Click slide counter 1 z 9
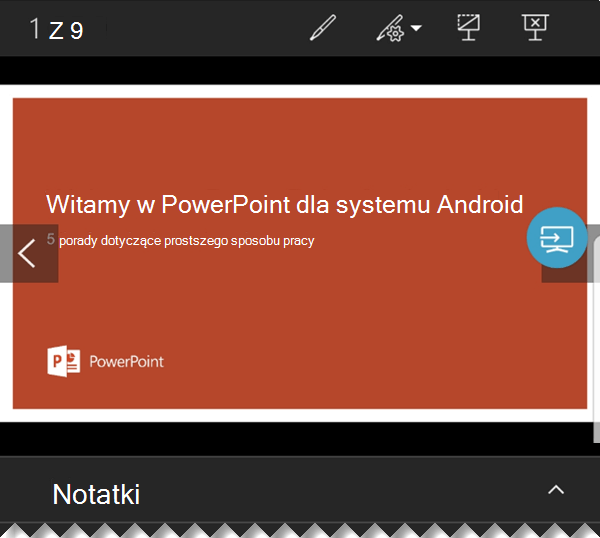Screen dimensions: 600x538 tap(57, 29)
